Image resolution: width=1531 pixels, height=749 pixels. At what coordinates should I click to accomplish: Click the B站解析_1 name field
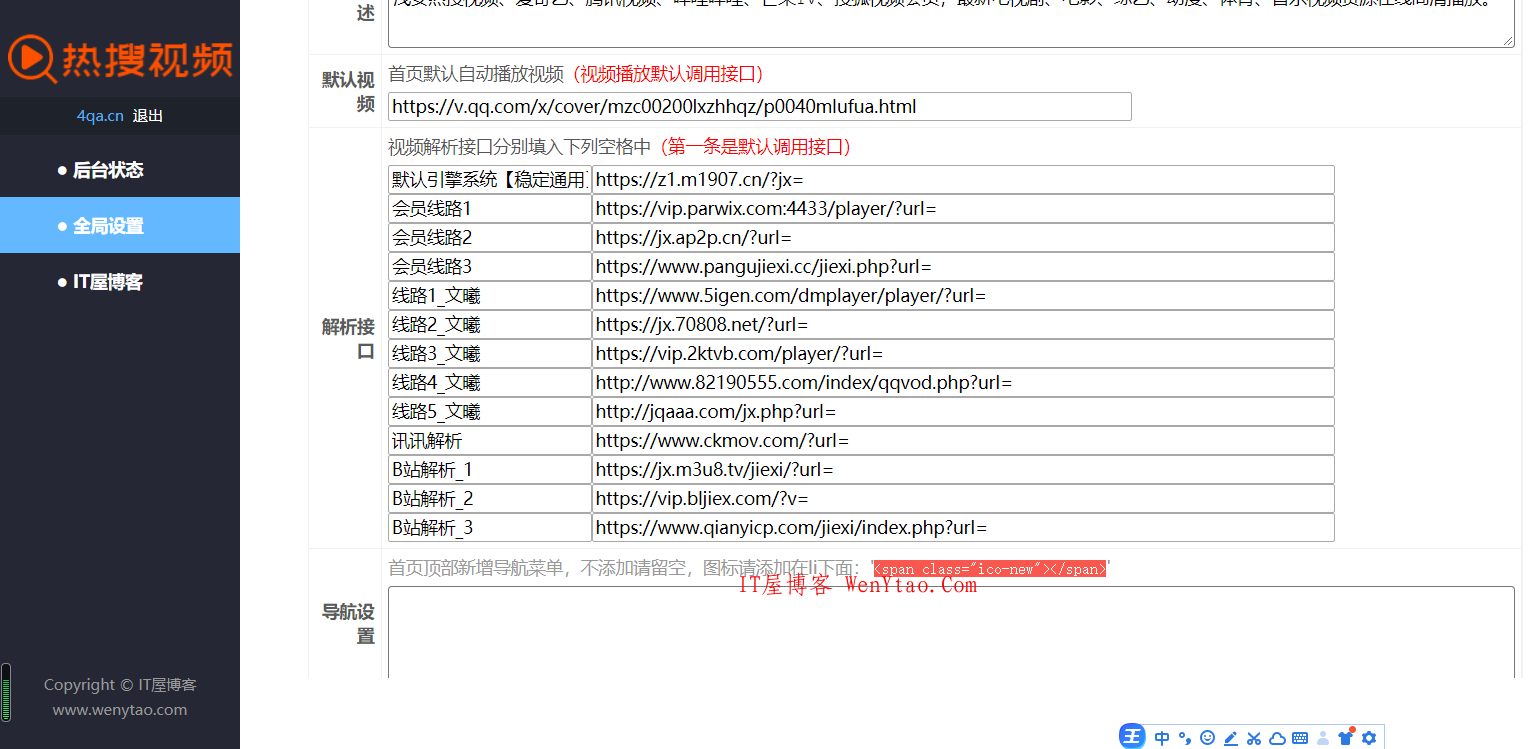coord(490,470)
